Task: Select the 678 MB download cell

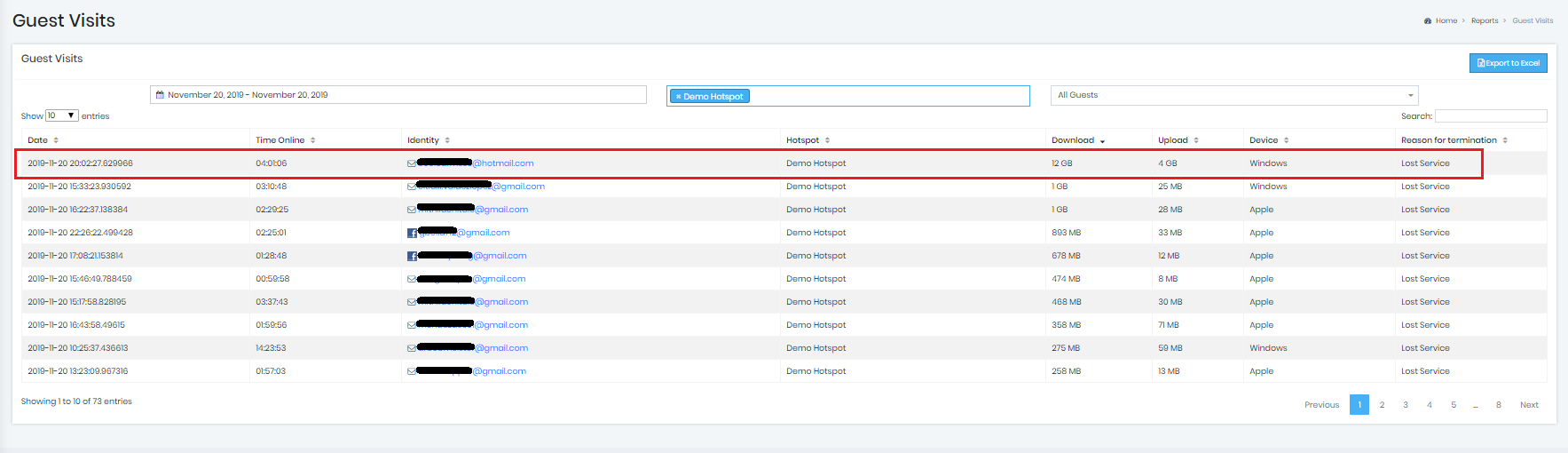Action: click(1066, 256)
